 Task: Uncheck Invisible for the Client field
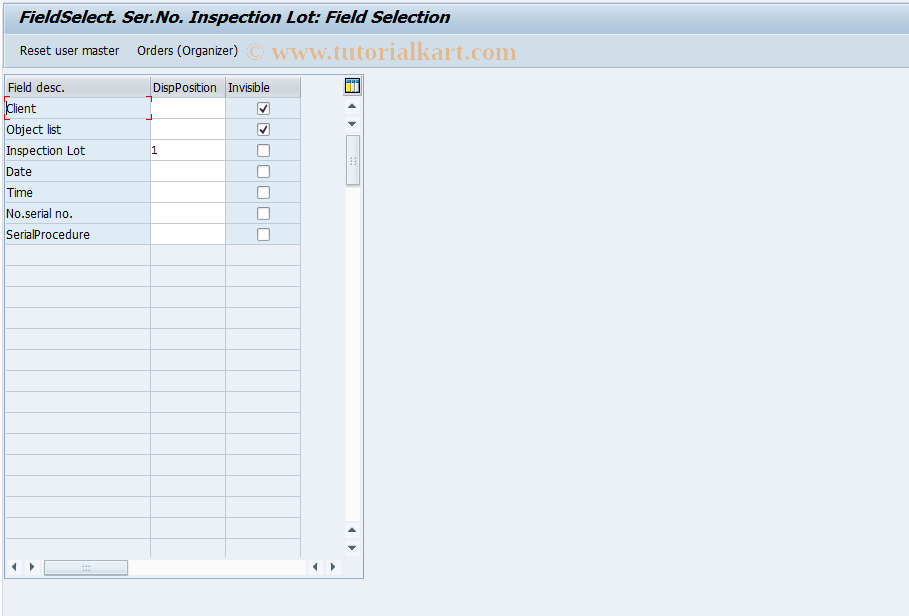263,108
